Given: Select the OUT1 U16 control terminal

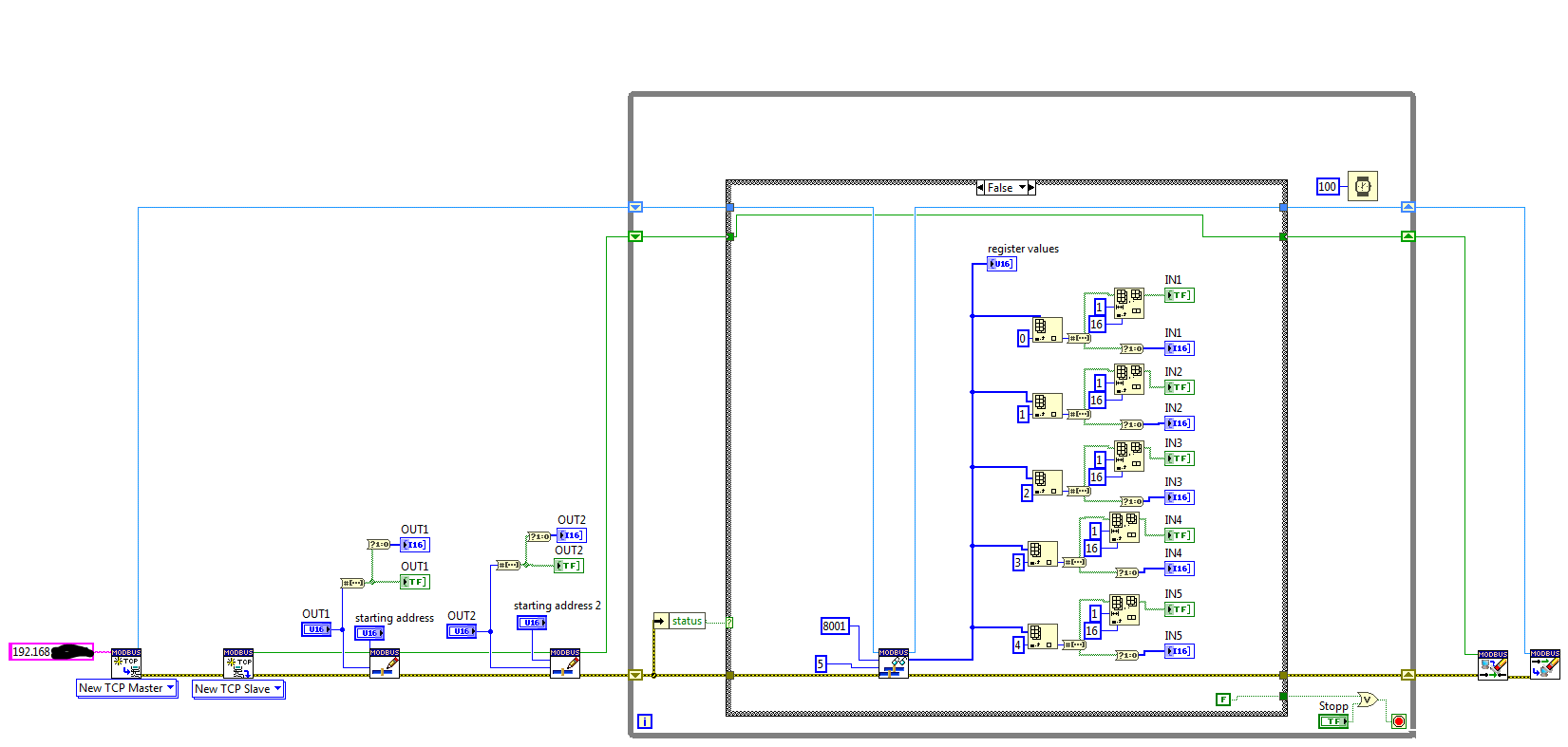Looking at the screenshot, I should pos(316,629).
